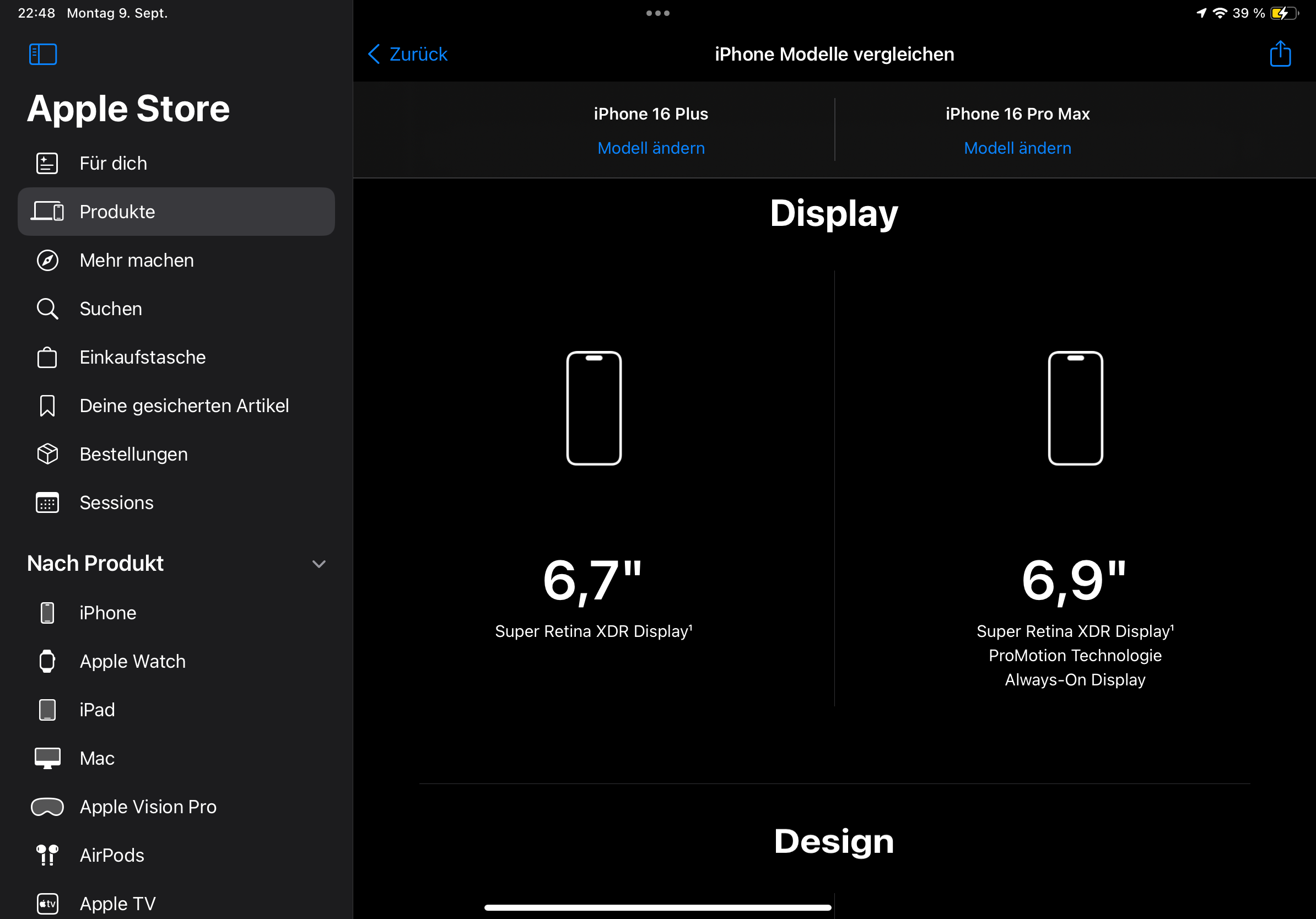Viewport: 1316px width, 919px height.
Task: Select the AirPods icon
Action: point(47,856)
